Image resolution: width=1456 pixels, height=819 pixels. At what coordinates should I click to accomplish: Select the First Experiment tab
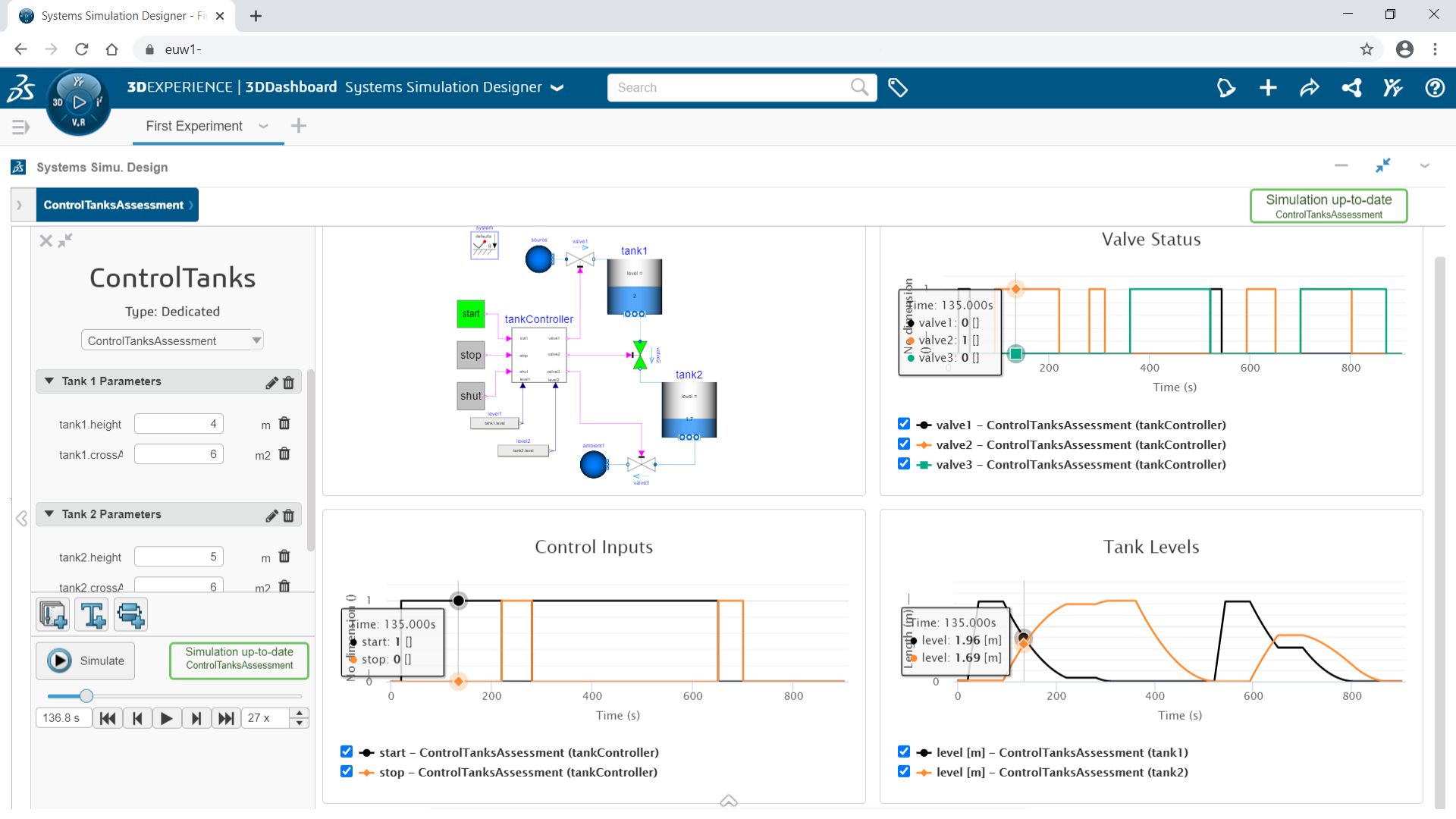point(194,126)
